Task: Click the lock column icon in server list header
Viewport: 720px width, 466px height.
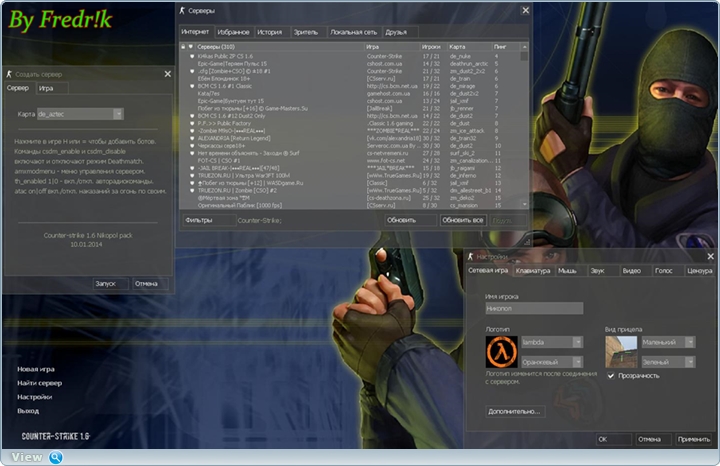Action: tap(183, 46)
